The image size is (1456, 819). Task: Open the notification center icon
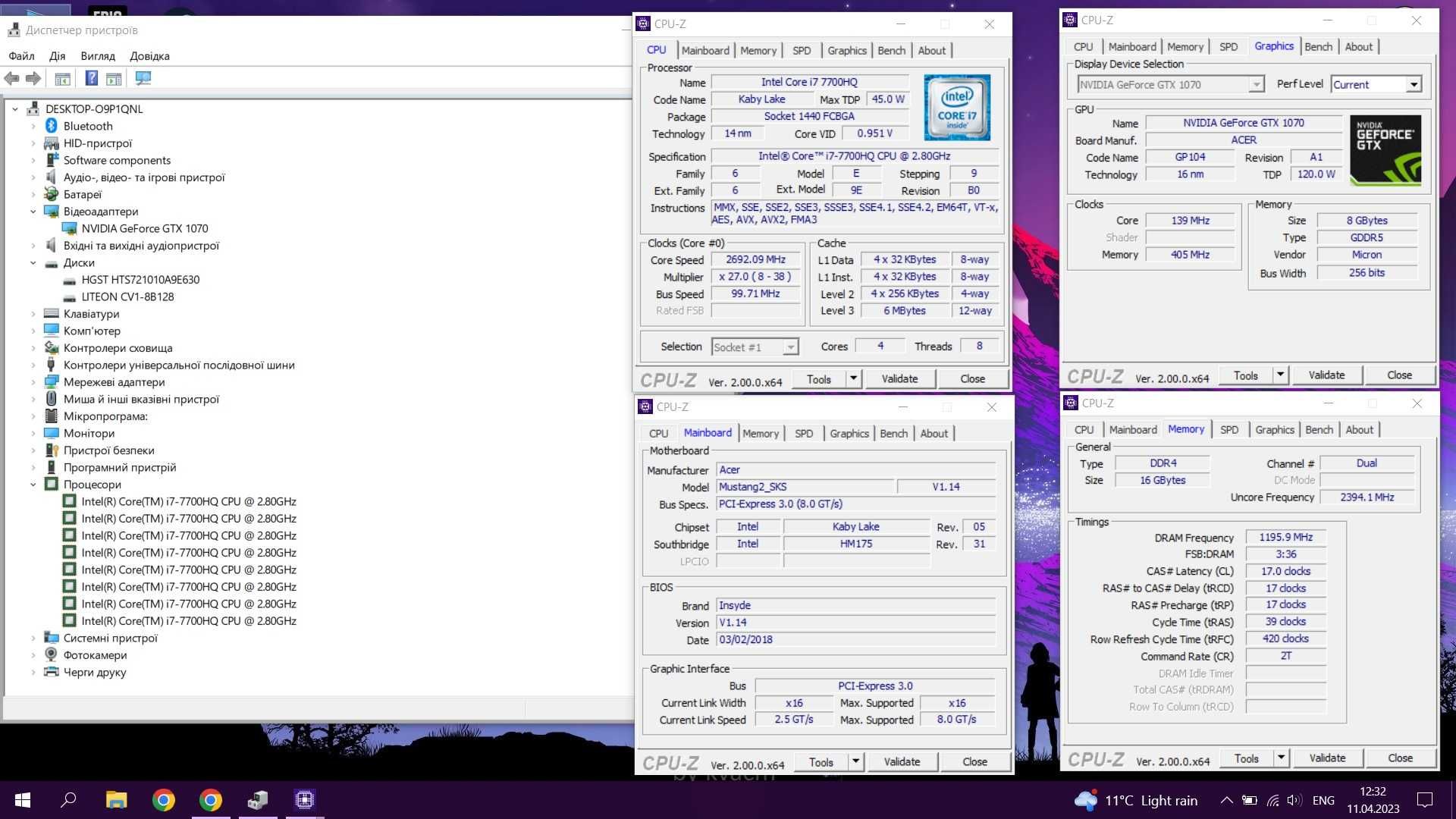pos(1425,800)
